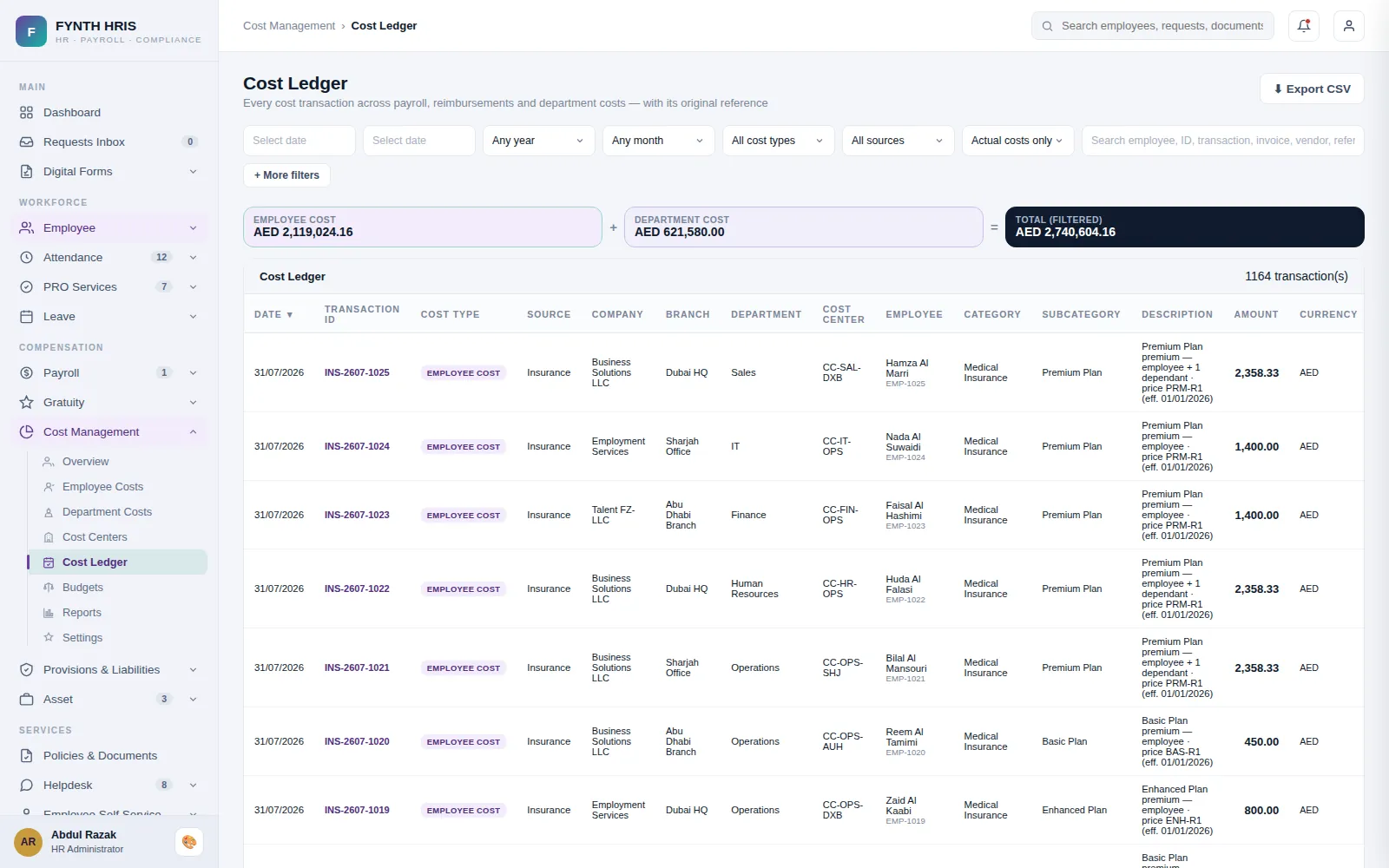Collapse the Cost Management menu
1389x868 pixels.
[x=109, y=432]
